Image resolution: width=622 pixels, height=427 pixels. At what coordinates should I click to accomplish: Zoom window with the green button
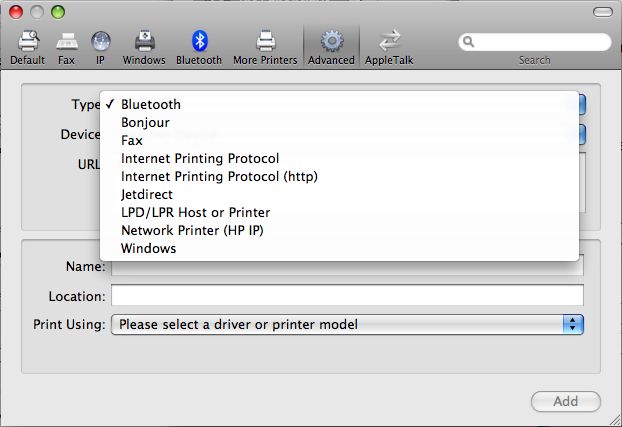[58, 12]
